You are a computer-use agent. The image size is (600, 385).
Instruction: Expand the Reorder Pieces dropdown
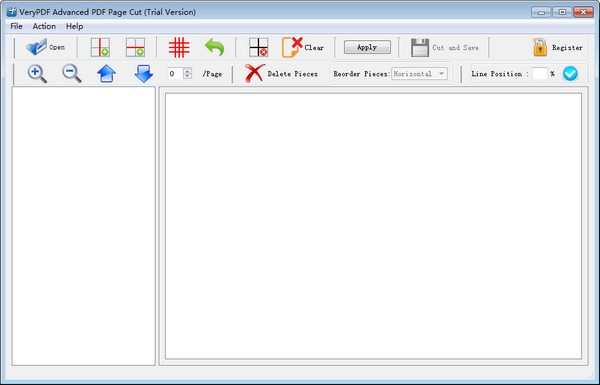point(442,73)
